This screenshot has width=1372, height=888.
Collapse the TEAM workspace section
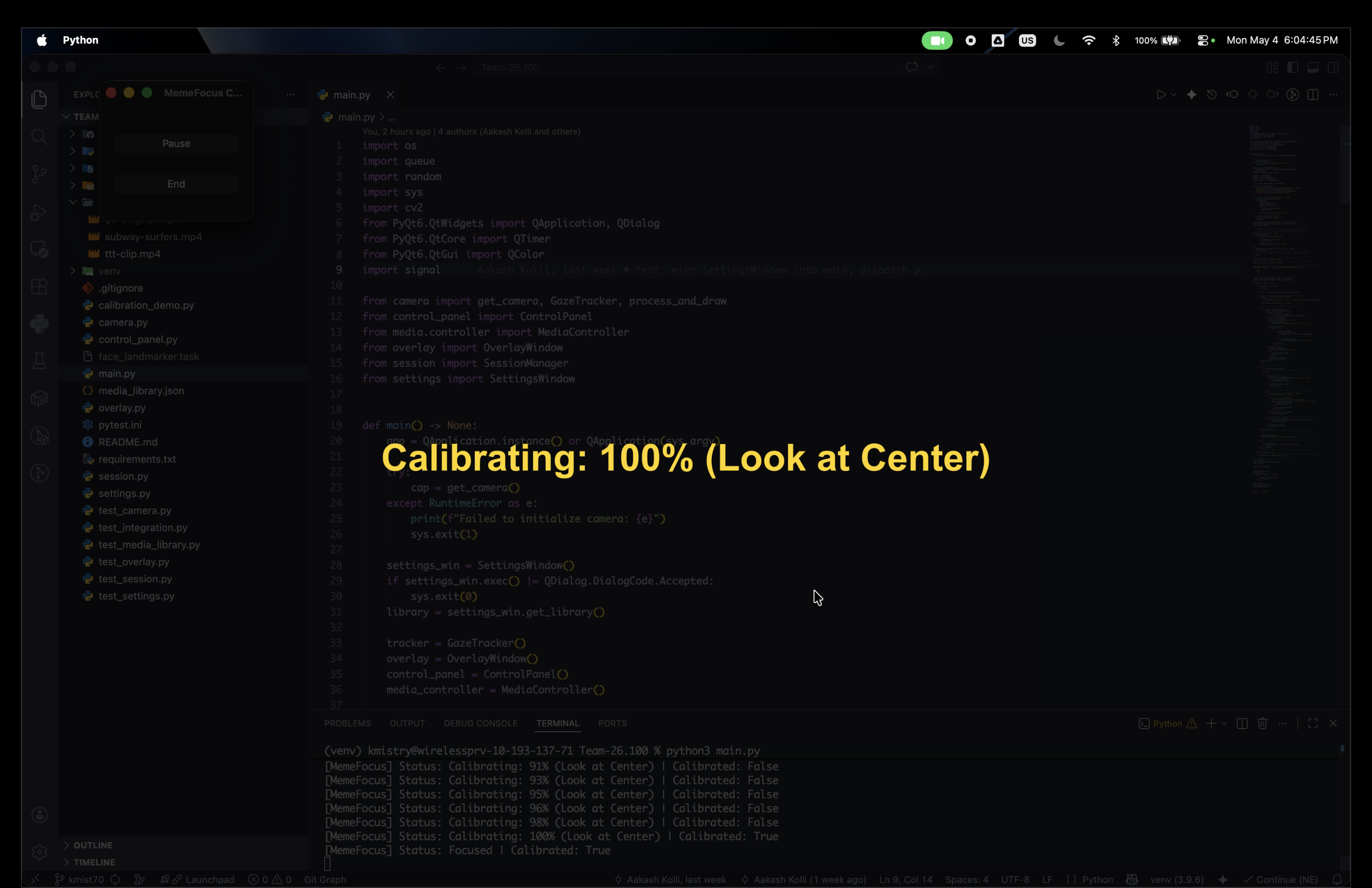pyautogui.click(x=66, y=116)
